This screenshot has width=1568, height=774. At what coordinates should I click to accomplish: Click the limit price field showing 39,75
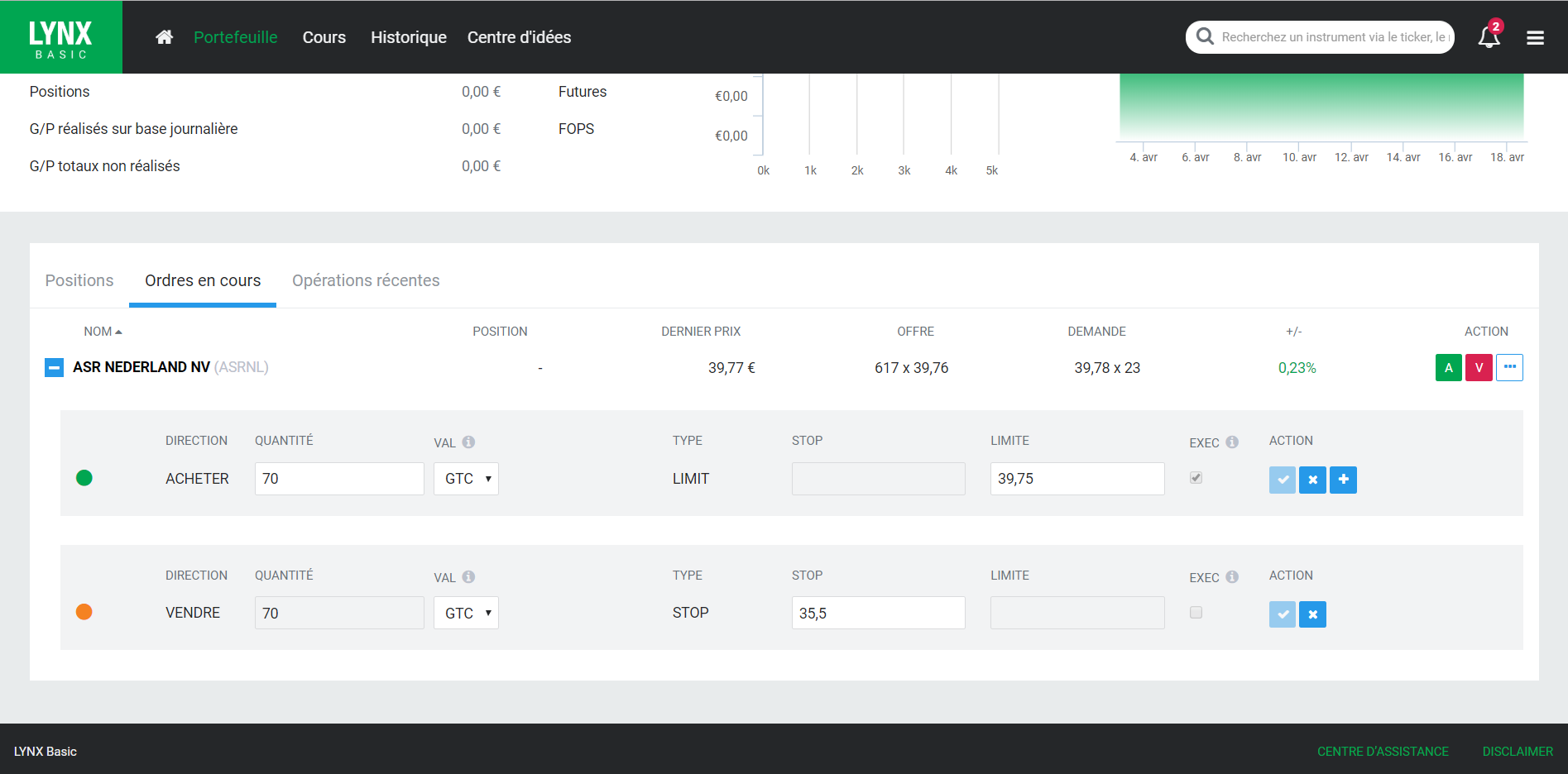1077,479
